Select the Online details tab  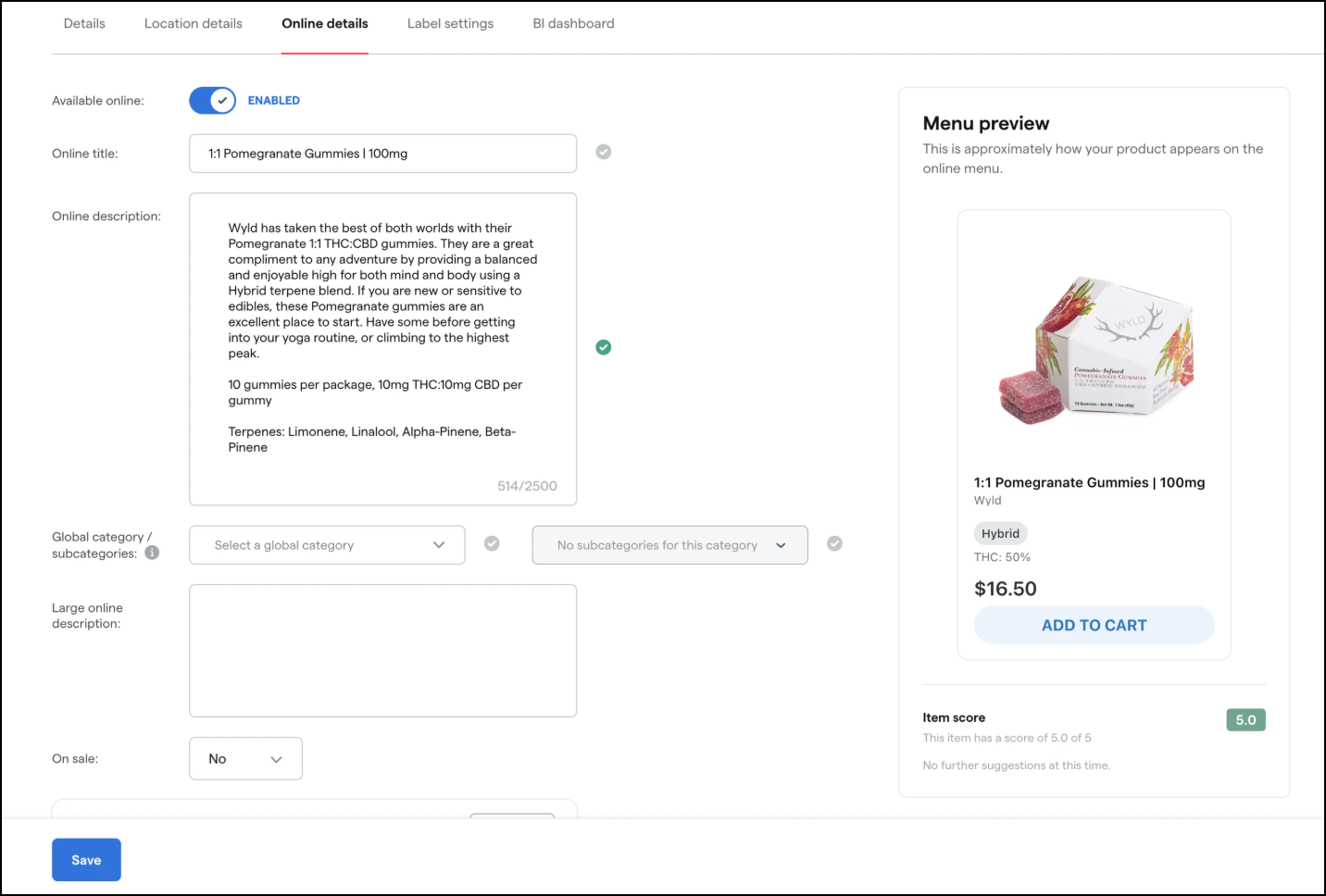[x=325, y=23]
